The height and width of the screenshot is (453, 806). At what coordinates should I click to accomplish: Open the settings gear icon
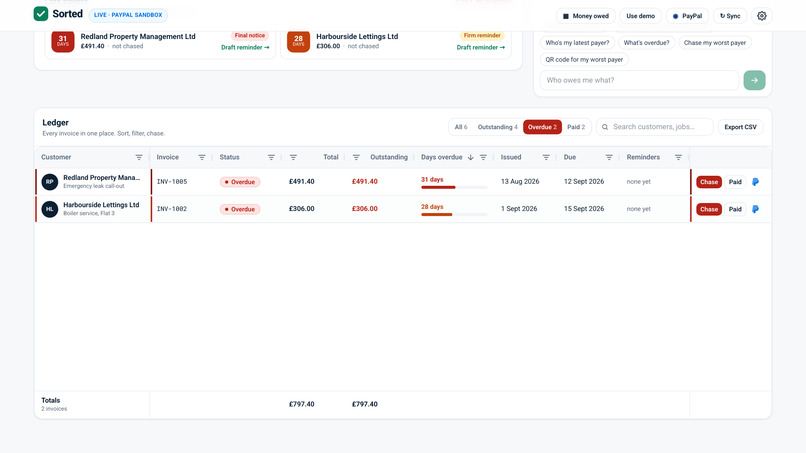tap(762, 16)
